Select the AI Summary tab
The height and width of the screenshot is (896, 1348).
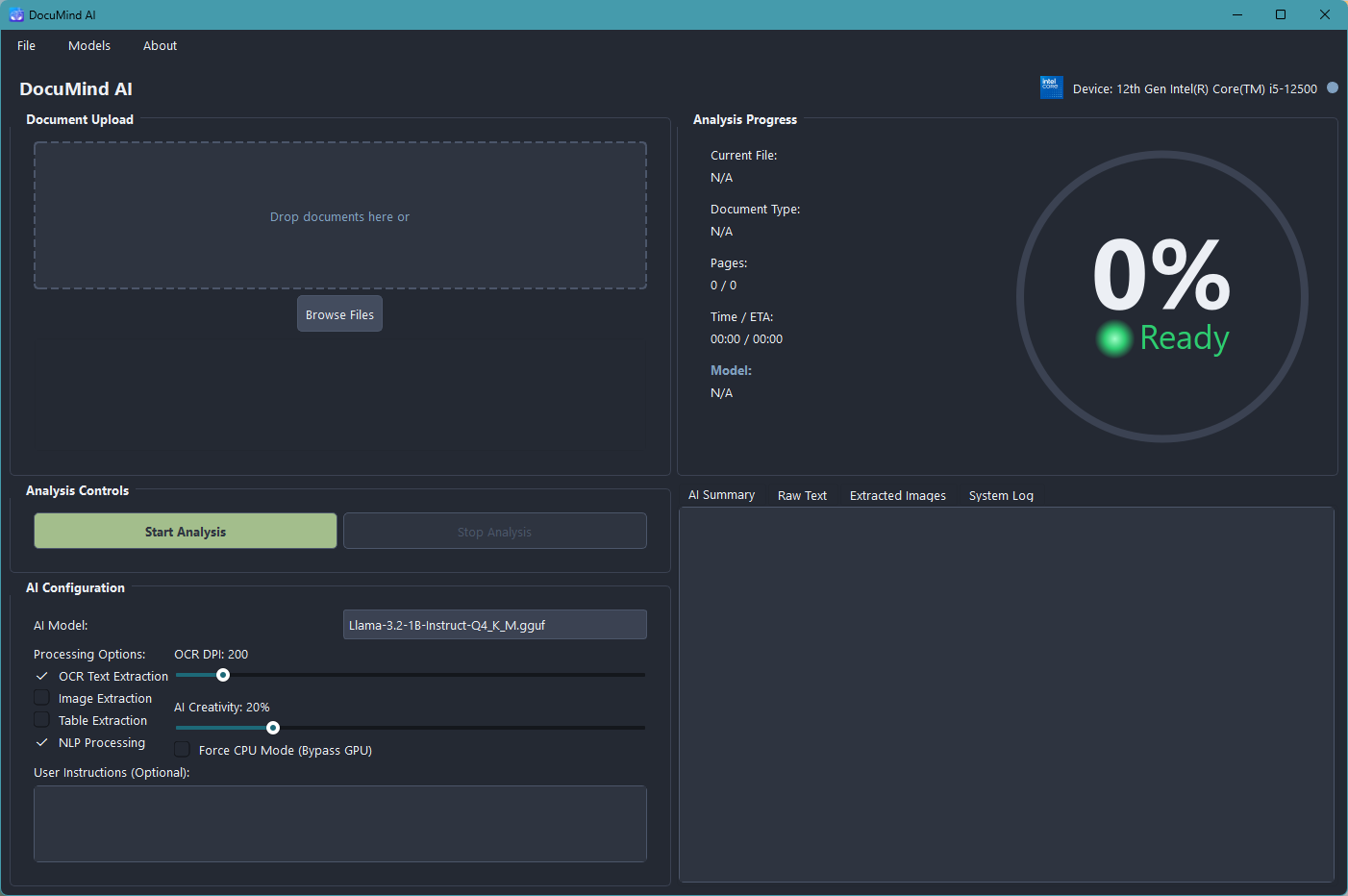coord(721,494)
